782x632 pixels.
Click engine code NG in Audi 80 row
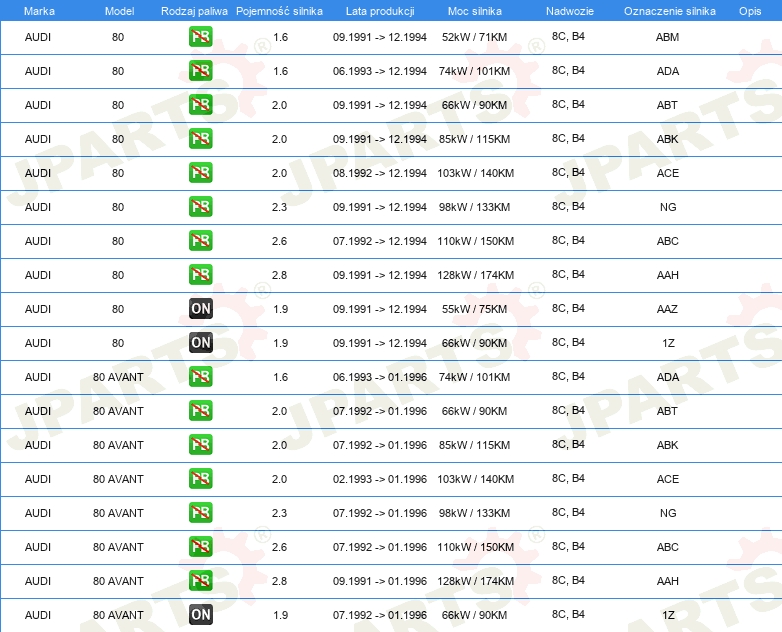tap(668, 207)
